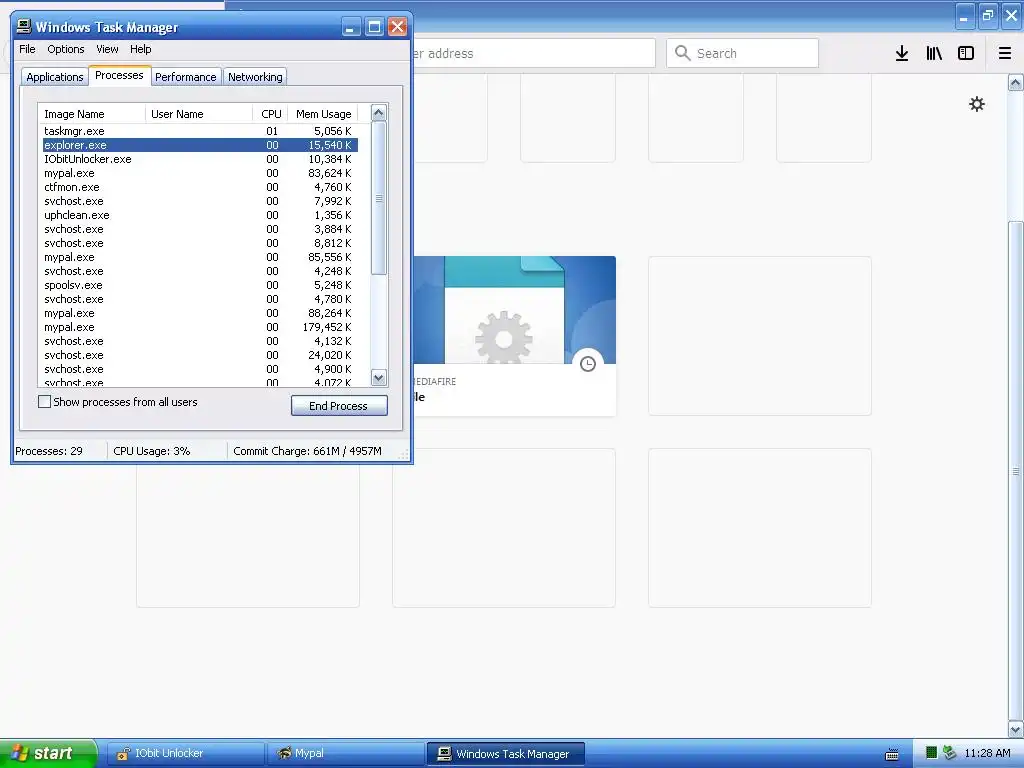1024x768 pixels.
Task: Select mypal.exe using 88,264 K
Action: point(200,313)
